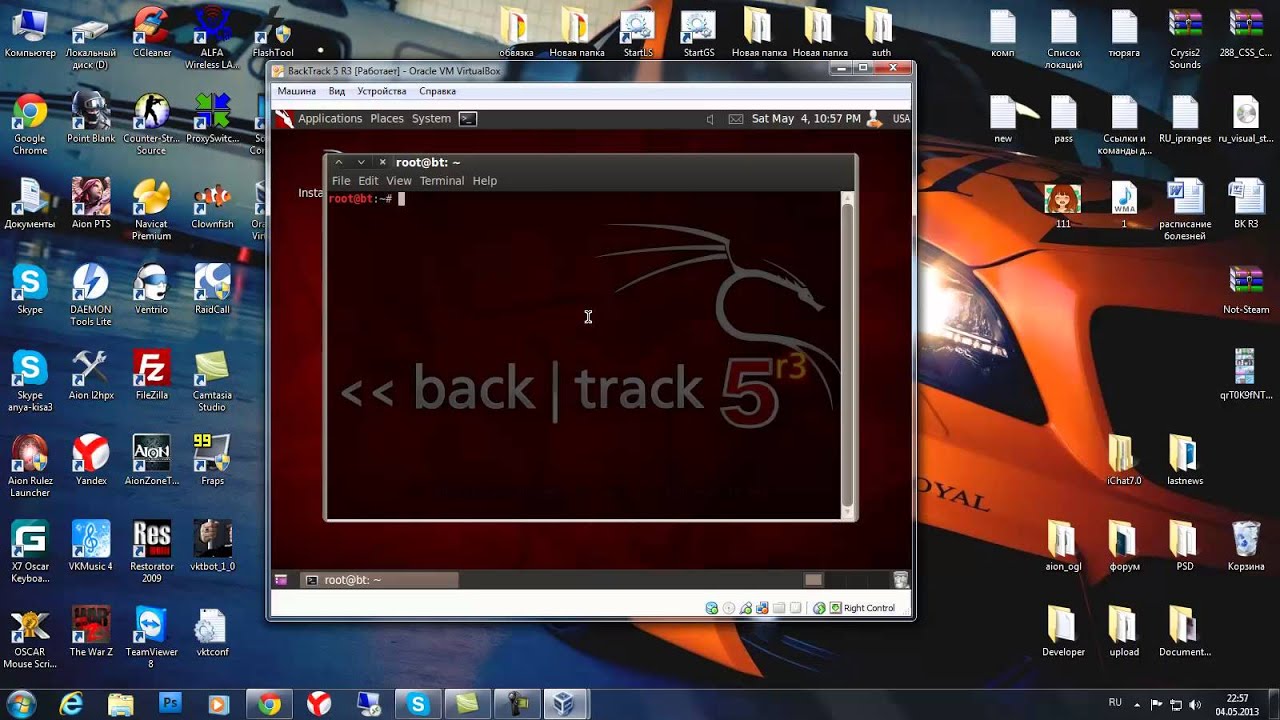Screen dimensions: 1280x720
Task: Switch to Chrome in the Windows taskbar
Action: 269,704
